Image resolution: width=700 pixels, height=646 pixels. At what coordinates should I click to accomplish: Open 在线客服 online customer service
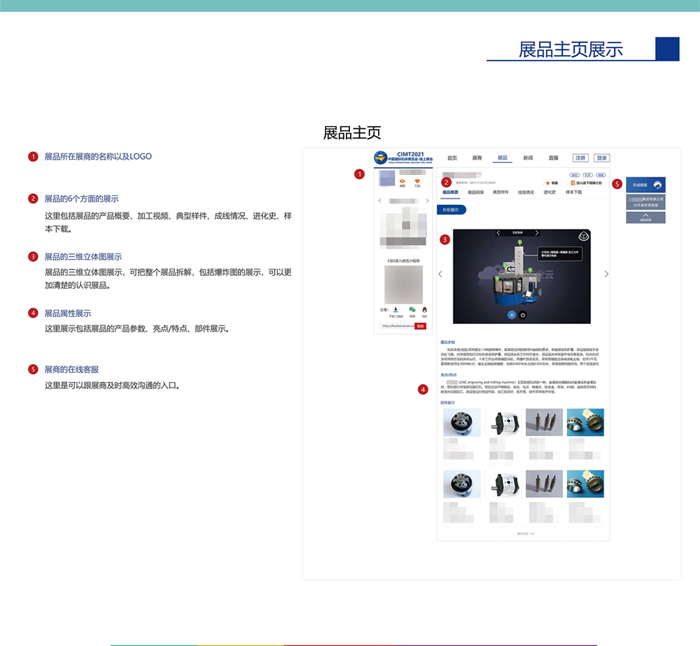645,184
